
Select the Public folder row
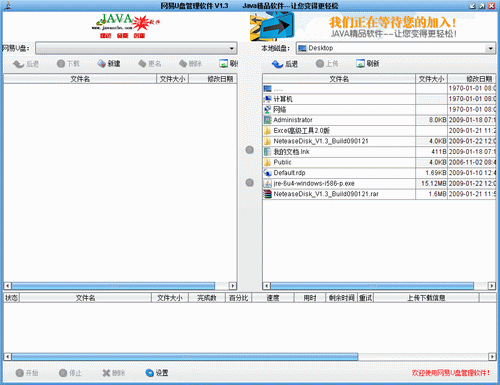[379, 162]
